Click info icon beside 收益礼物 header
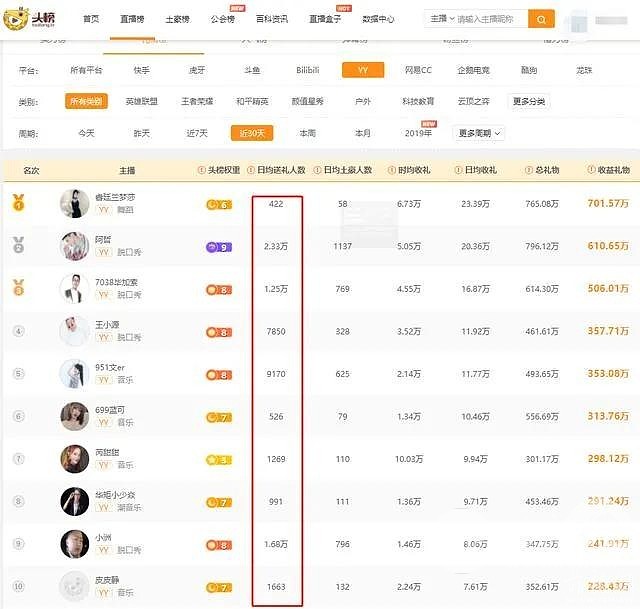 coord(591,169)
